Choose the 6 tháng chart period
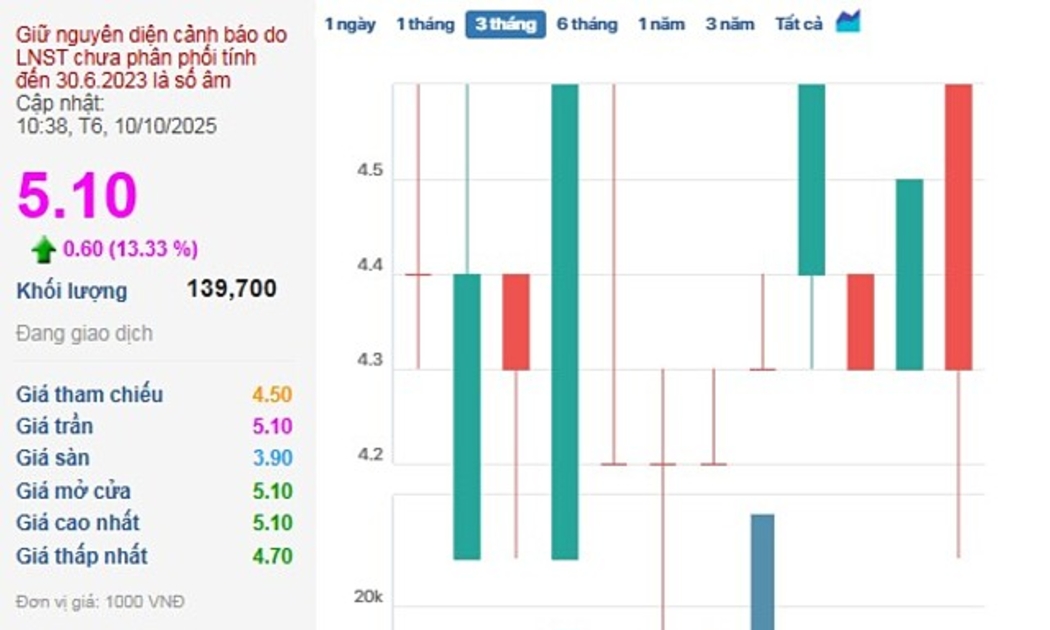The image size is (1050, 630). [x=587, y=24]
